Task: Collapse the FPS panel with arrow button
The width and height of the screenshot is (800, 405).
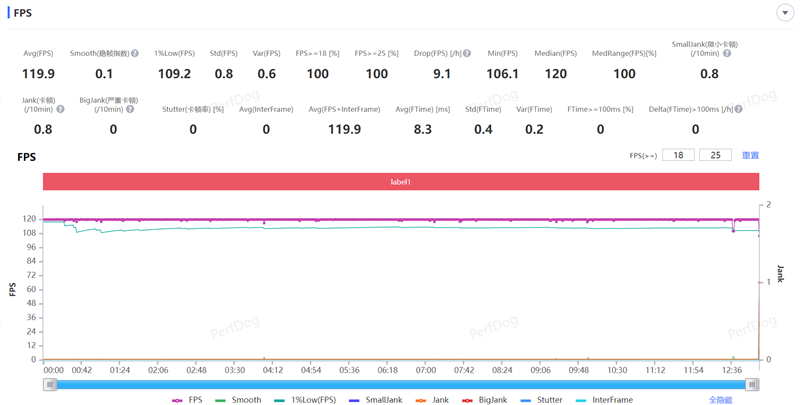Action: 784,13
